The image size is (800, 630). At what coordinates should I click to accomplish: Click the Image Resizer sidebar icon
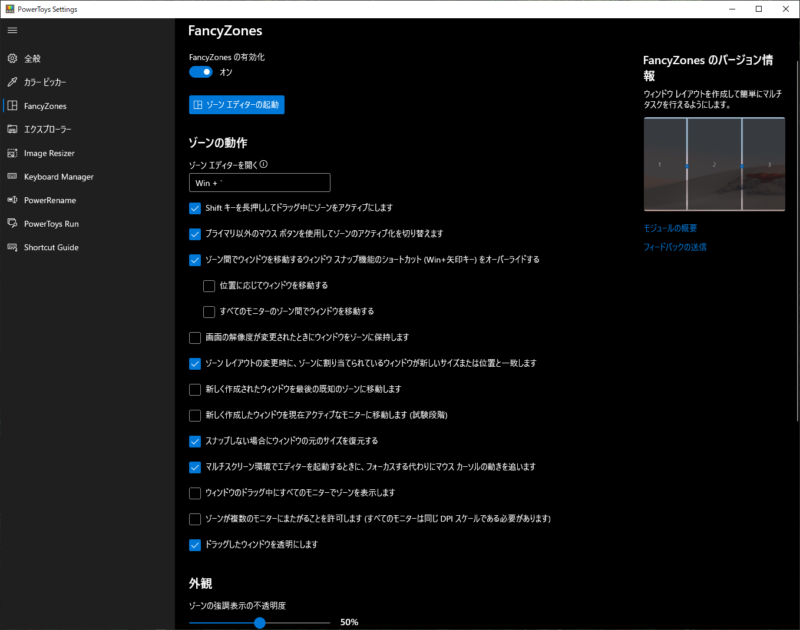click(x=12, y=153)
